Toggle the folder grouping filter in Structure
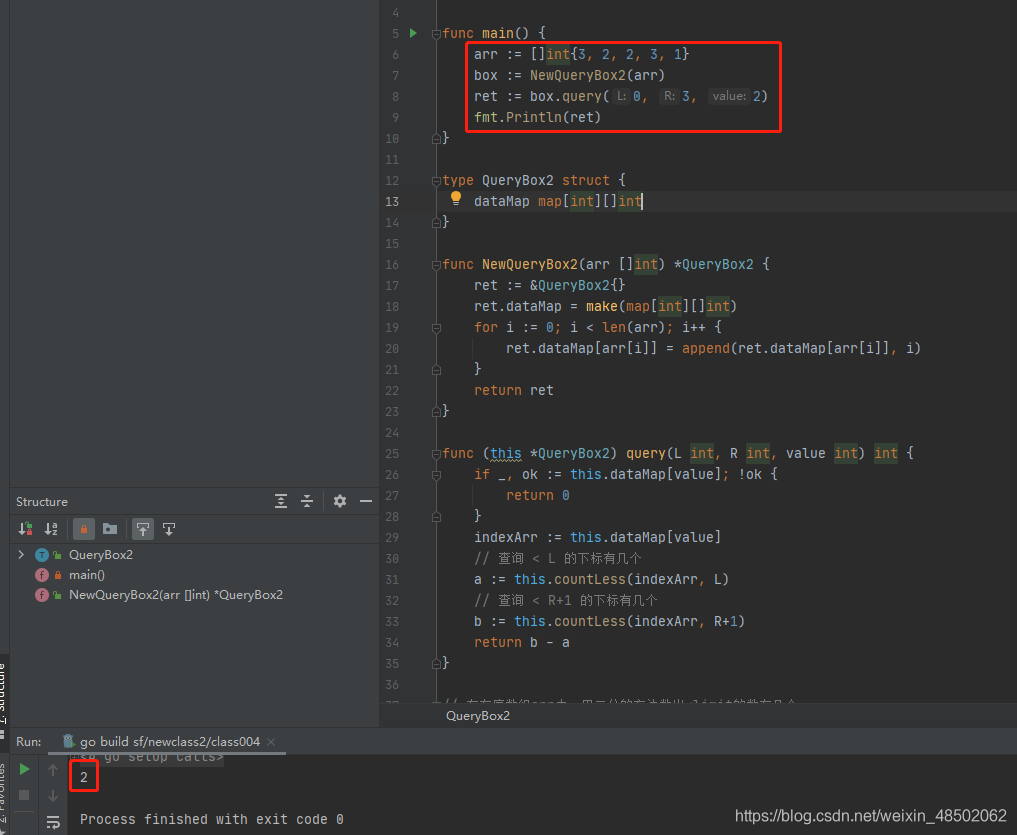 [110, 529]
